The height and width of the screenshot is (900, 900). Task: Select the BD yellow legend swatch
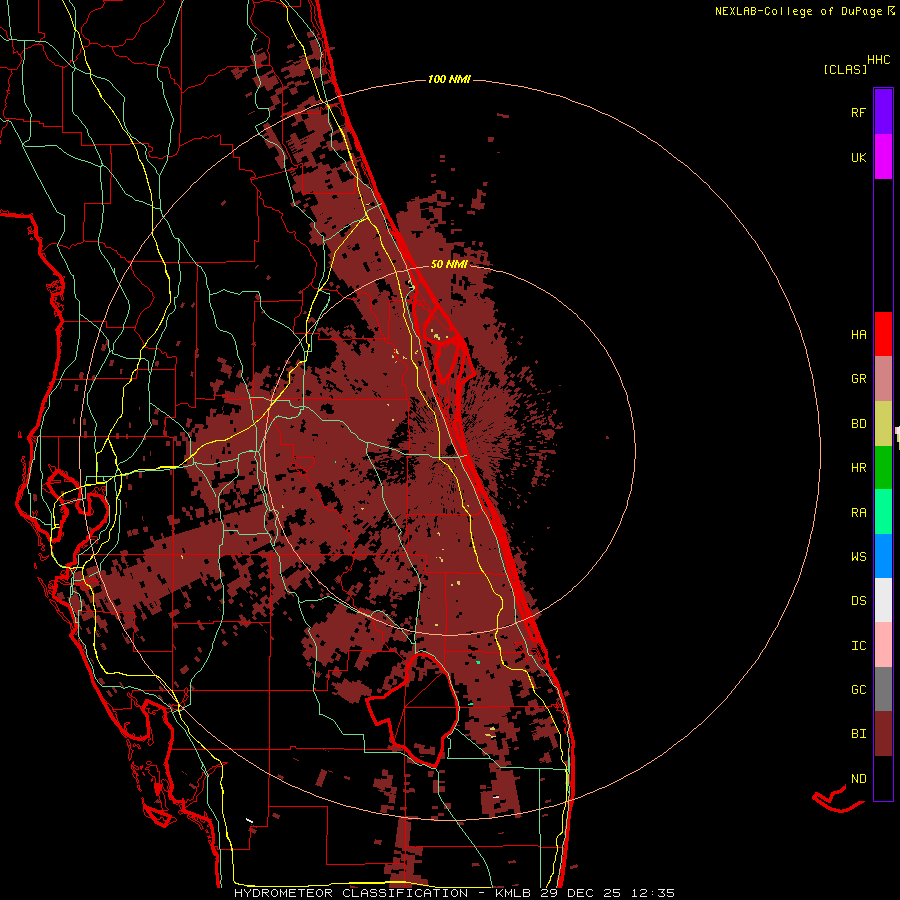click(883, 424)
